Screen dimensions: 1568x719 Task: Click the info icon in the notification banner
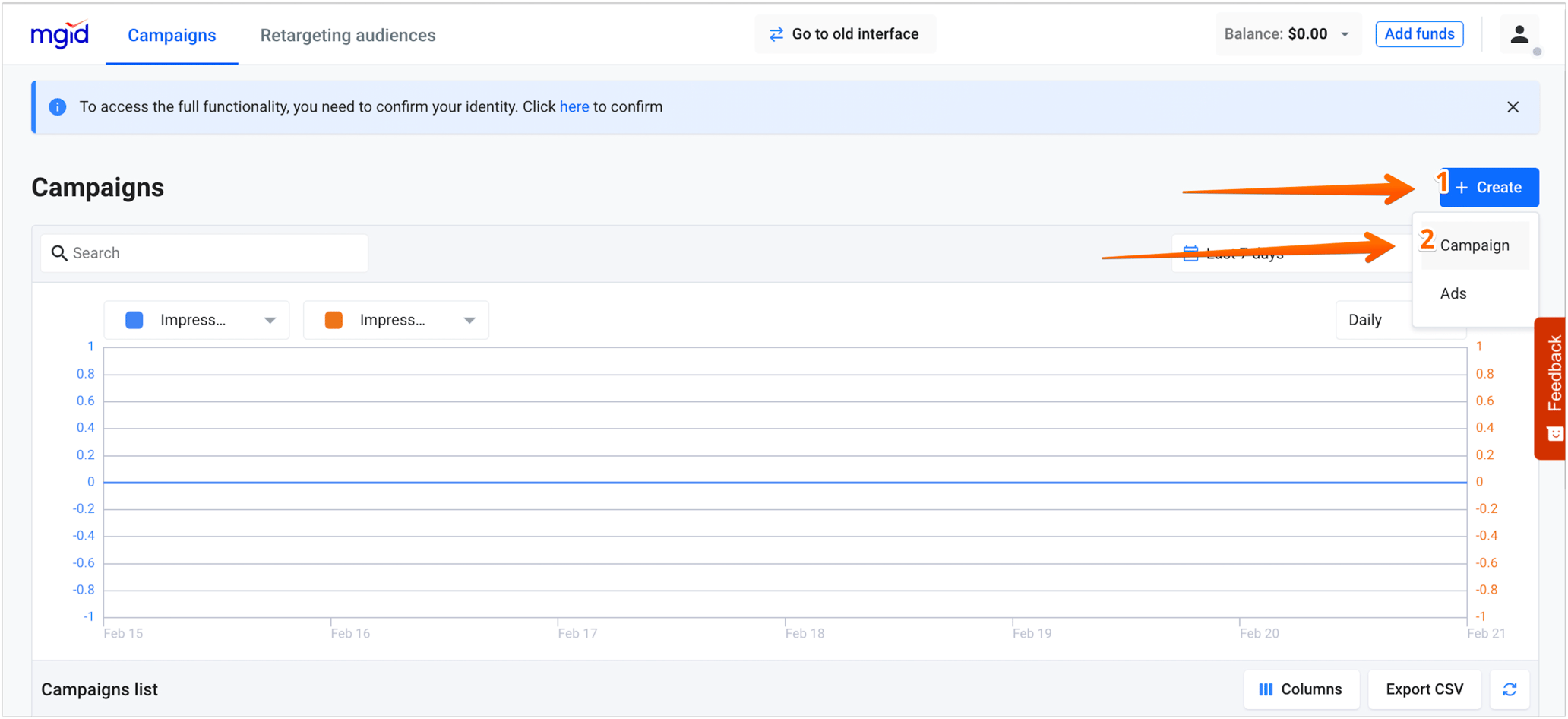pos(57,106)
